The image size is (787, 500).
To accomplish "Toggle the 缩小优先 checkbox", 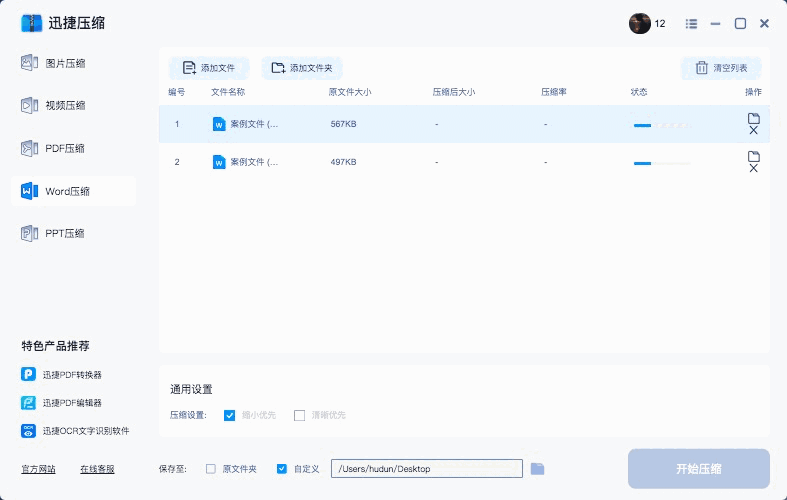I will pos(230,415).
